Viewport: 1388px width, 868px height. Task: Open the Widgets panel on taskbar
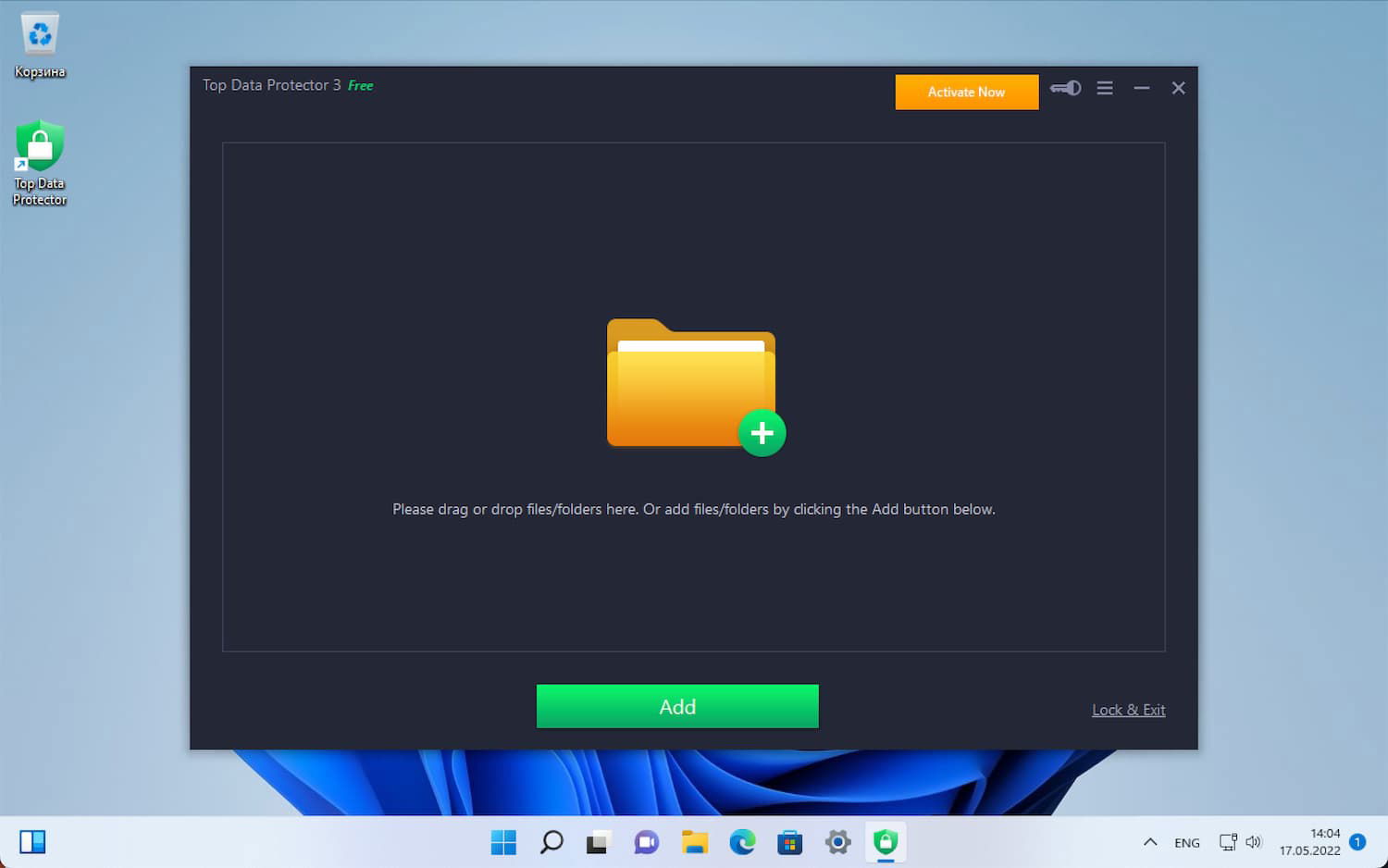(32, 842)
